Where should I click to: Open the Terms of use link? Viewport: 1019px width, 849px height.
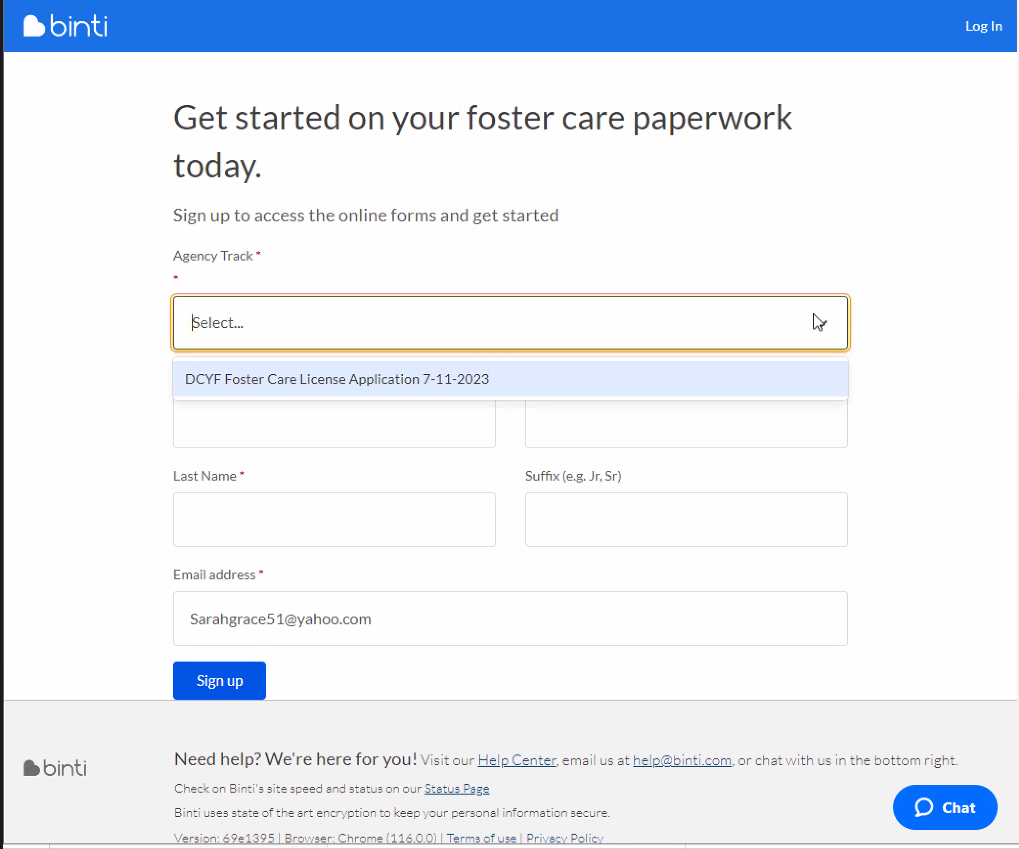481,838
